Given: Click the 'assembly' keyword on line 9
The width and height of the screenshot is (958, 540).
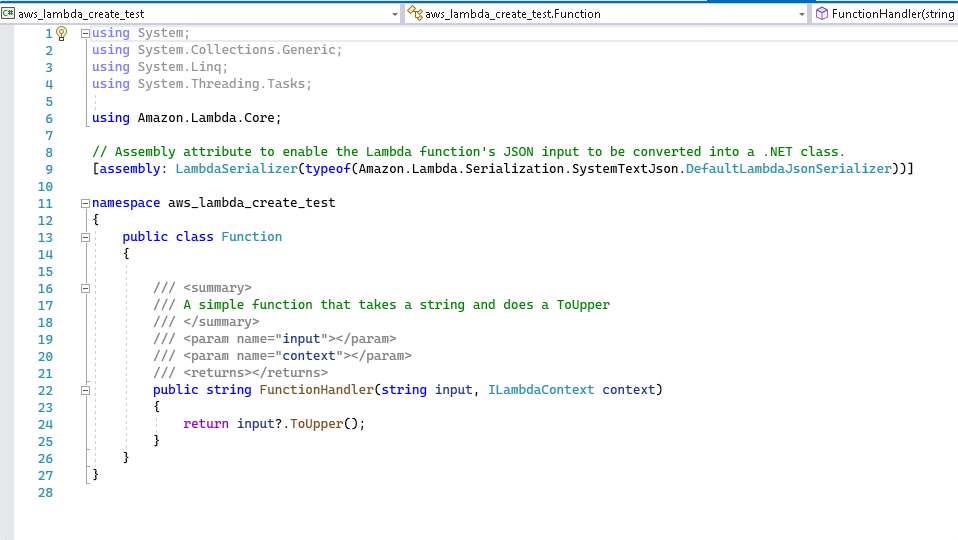Looking at the screenshot, I should pos(130,169).
